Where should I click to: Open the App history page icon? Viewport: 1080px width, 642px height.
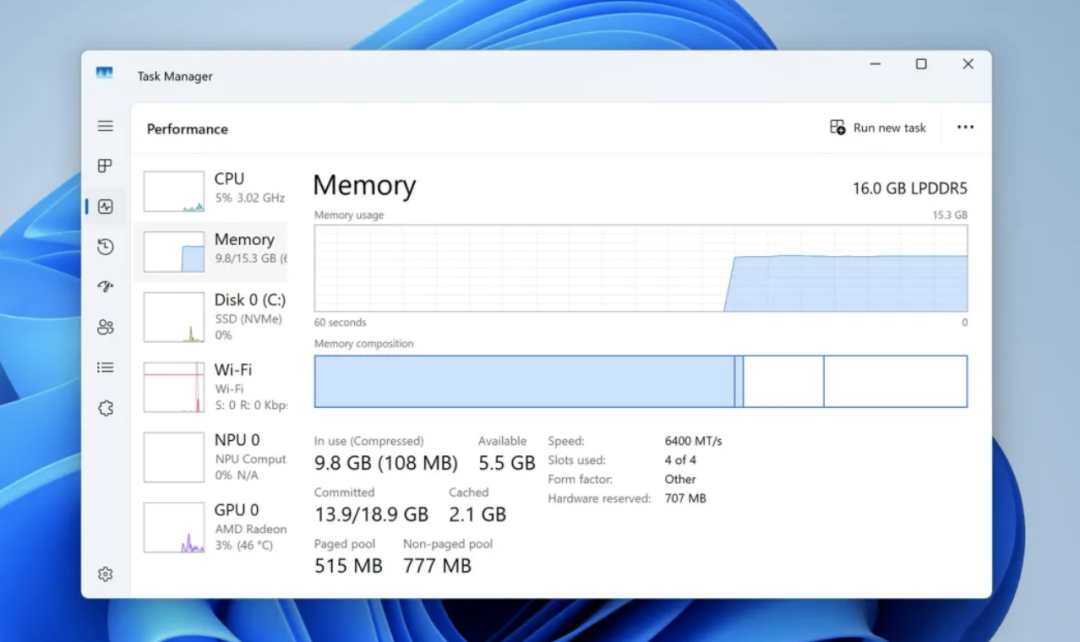(x=105, y=247)
